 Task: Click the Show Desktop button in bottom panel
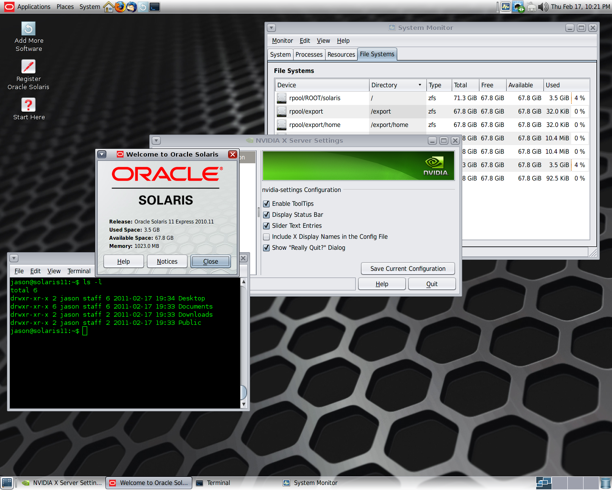coord(7,483)
